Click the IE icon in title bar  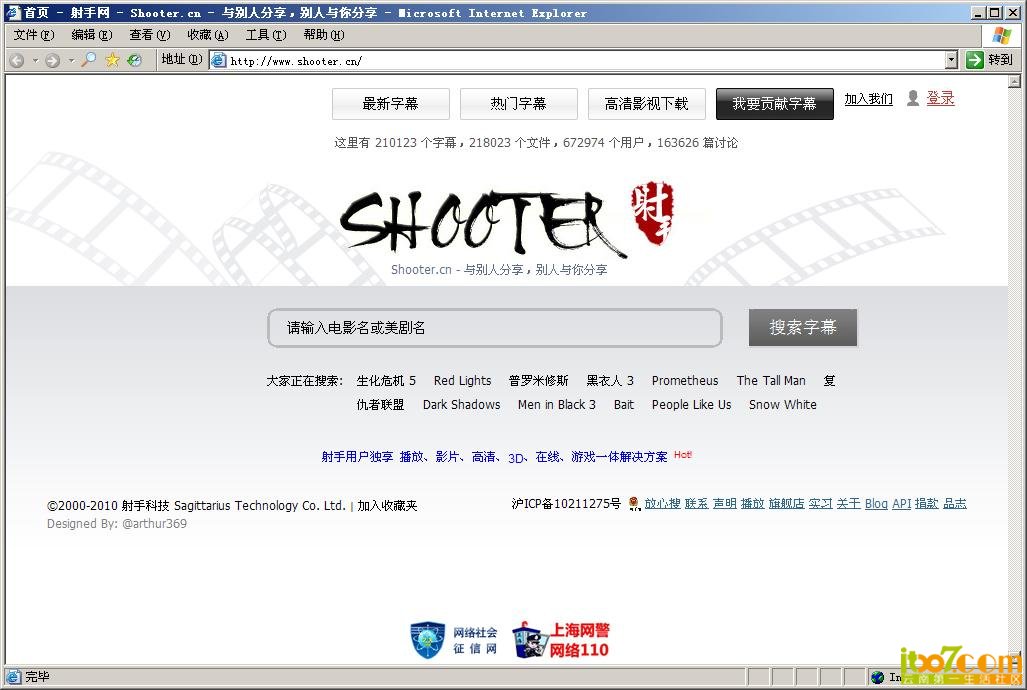[13, 12]
